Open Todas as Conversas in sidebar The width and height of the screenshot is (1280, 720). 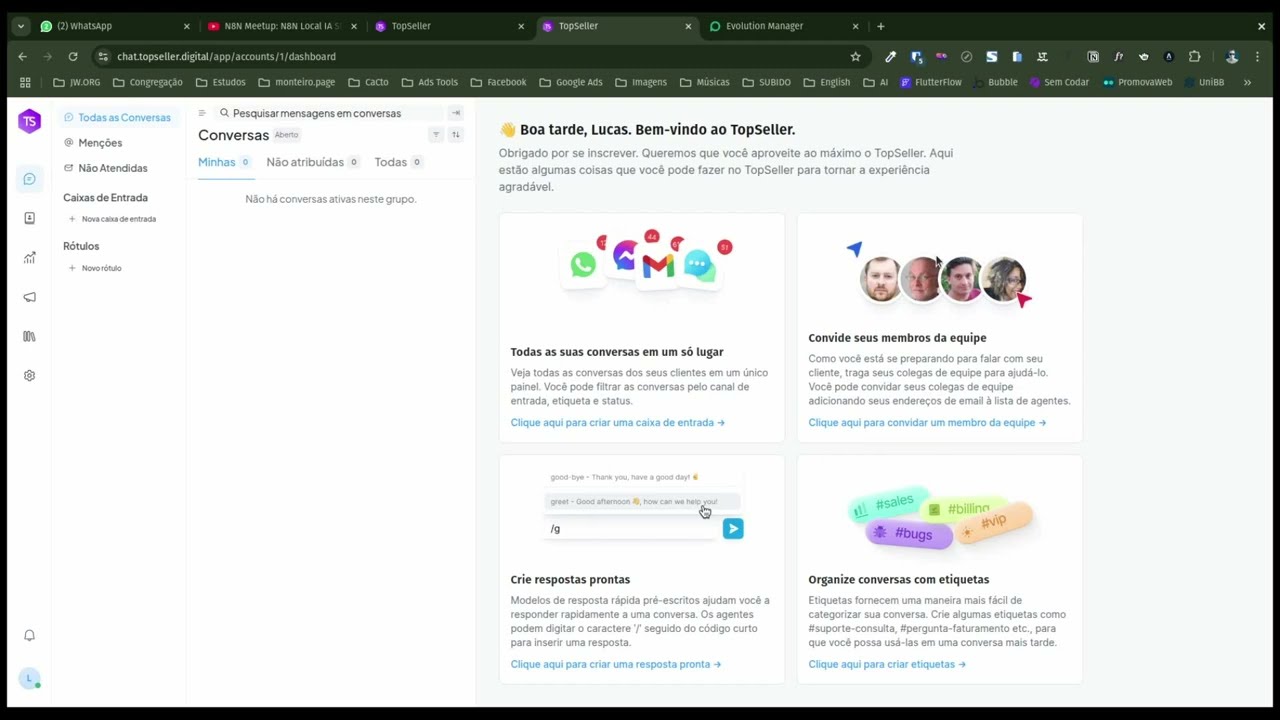pos(117,117)
